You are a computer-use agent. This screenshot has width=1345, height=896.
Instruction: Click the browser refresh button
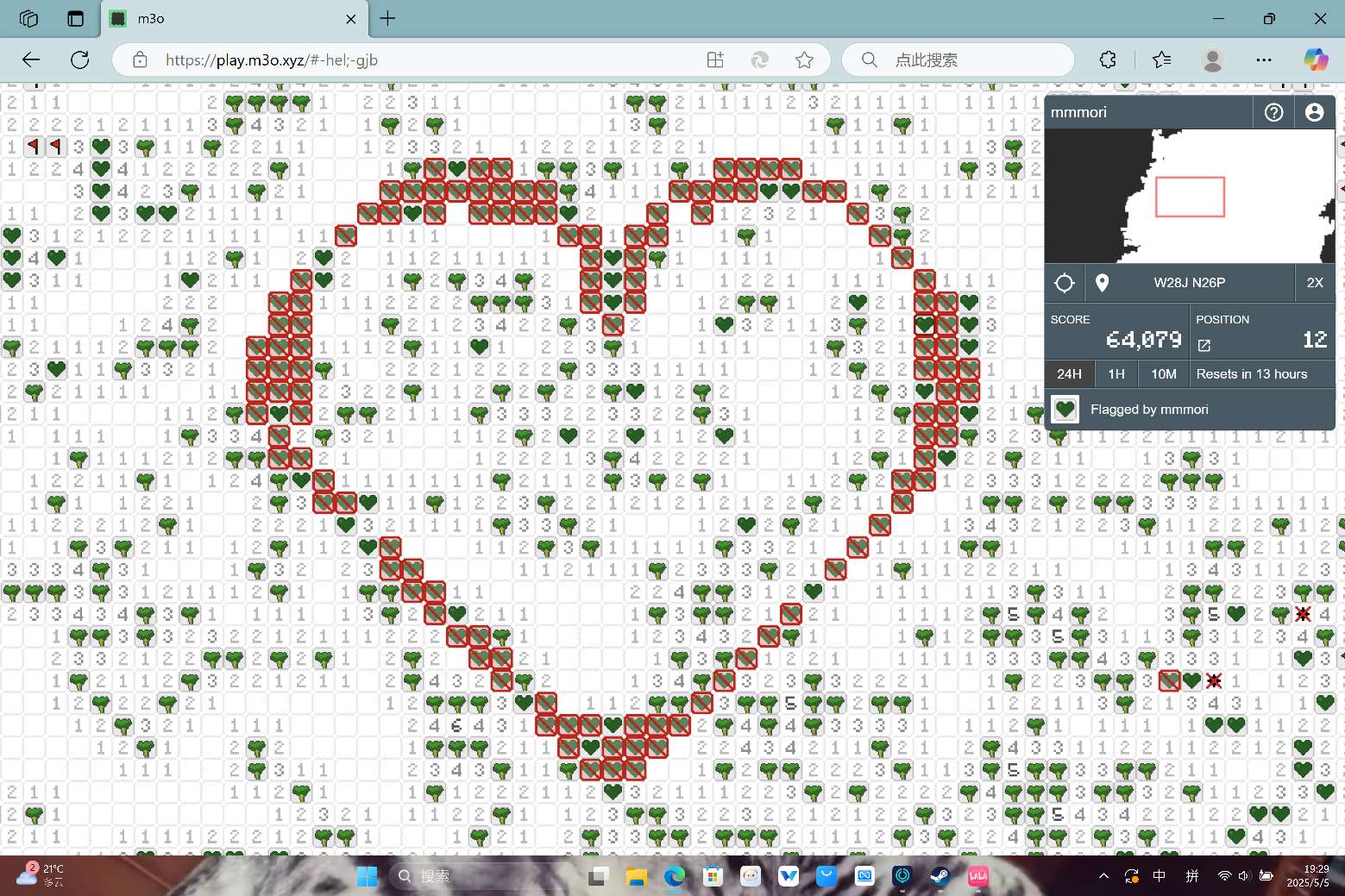[80, 60]
